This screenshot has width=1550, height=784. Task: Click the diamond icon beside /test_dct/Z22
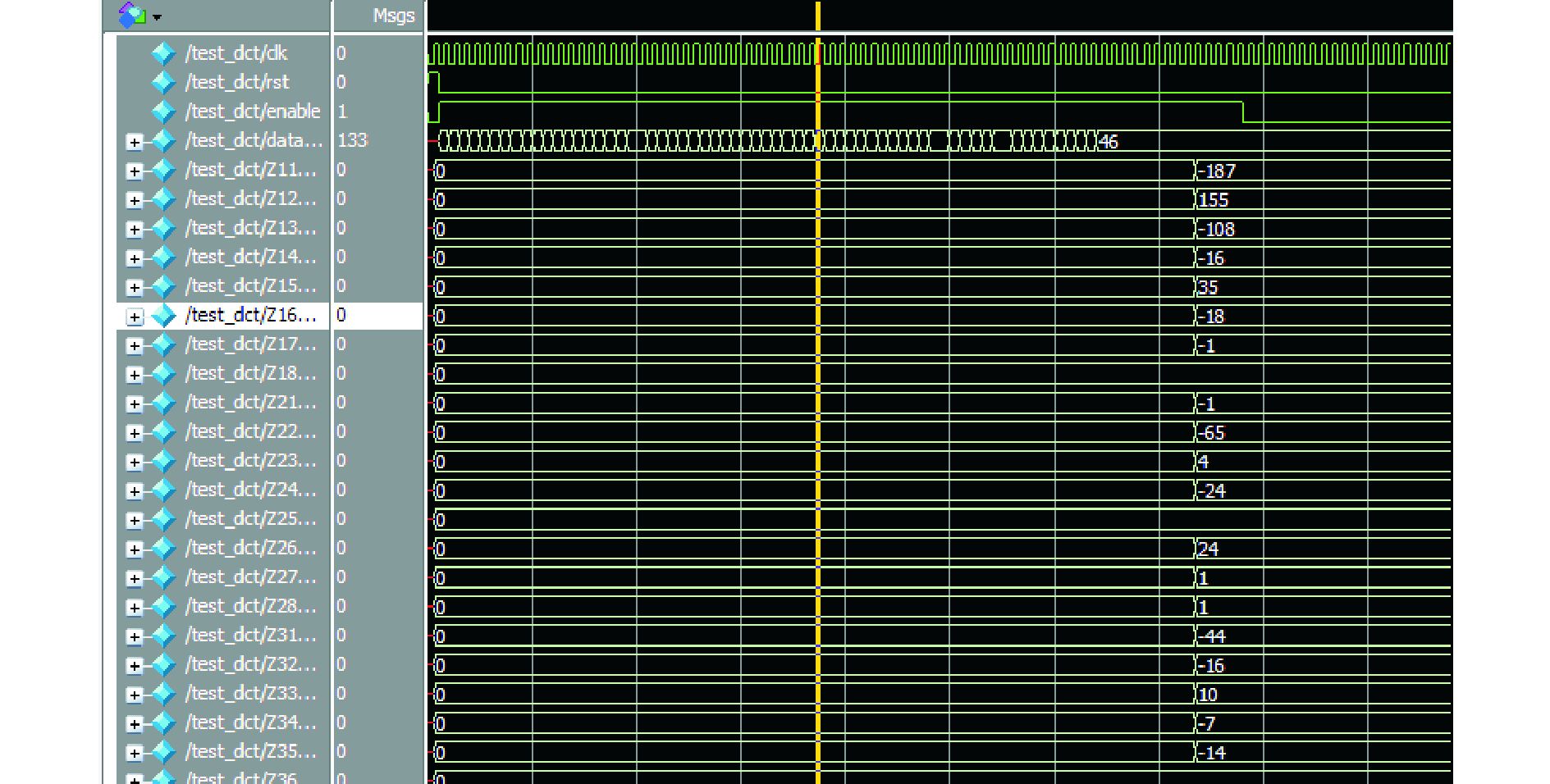coord(163,431)
